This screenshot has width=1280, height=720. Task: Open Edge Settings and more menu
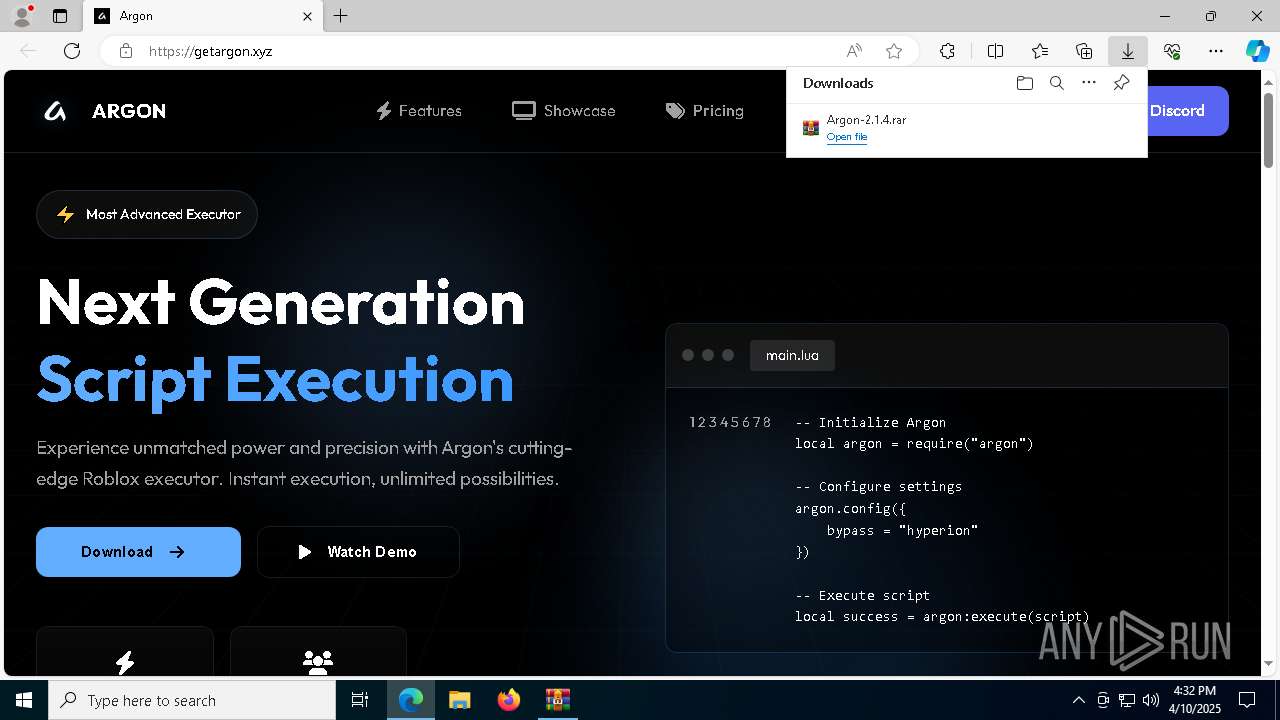[1216, 51]
